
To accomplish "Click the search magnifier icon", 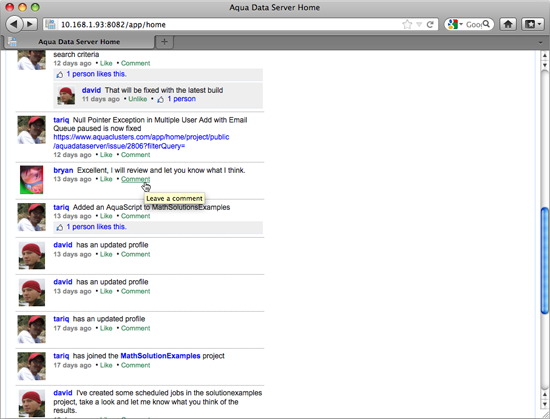I will coord(486,24).
